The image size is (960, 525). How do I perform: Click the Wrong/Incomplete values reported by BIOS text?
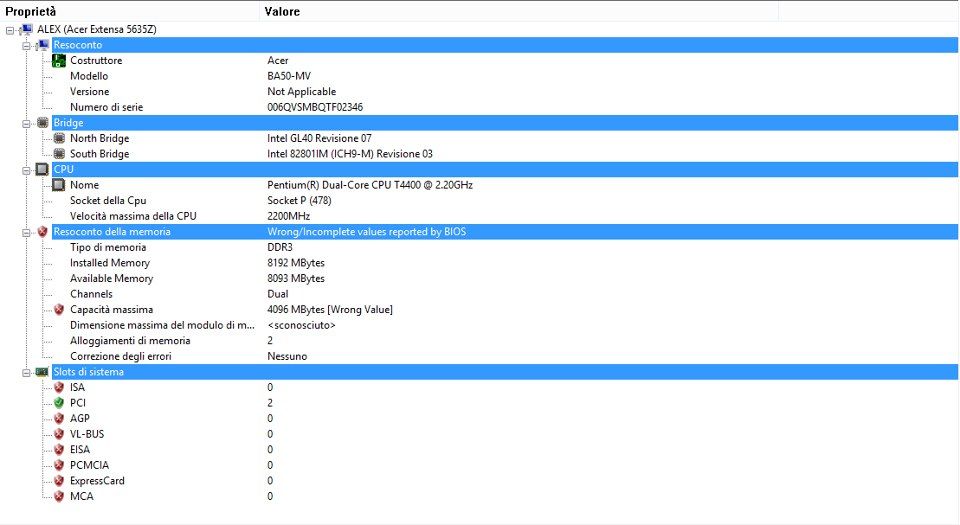pyautogui.click(x=366, y=232)
